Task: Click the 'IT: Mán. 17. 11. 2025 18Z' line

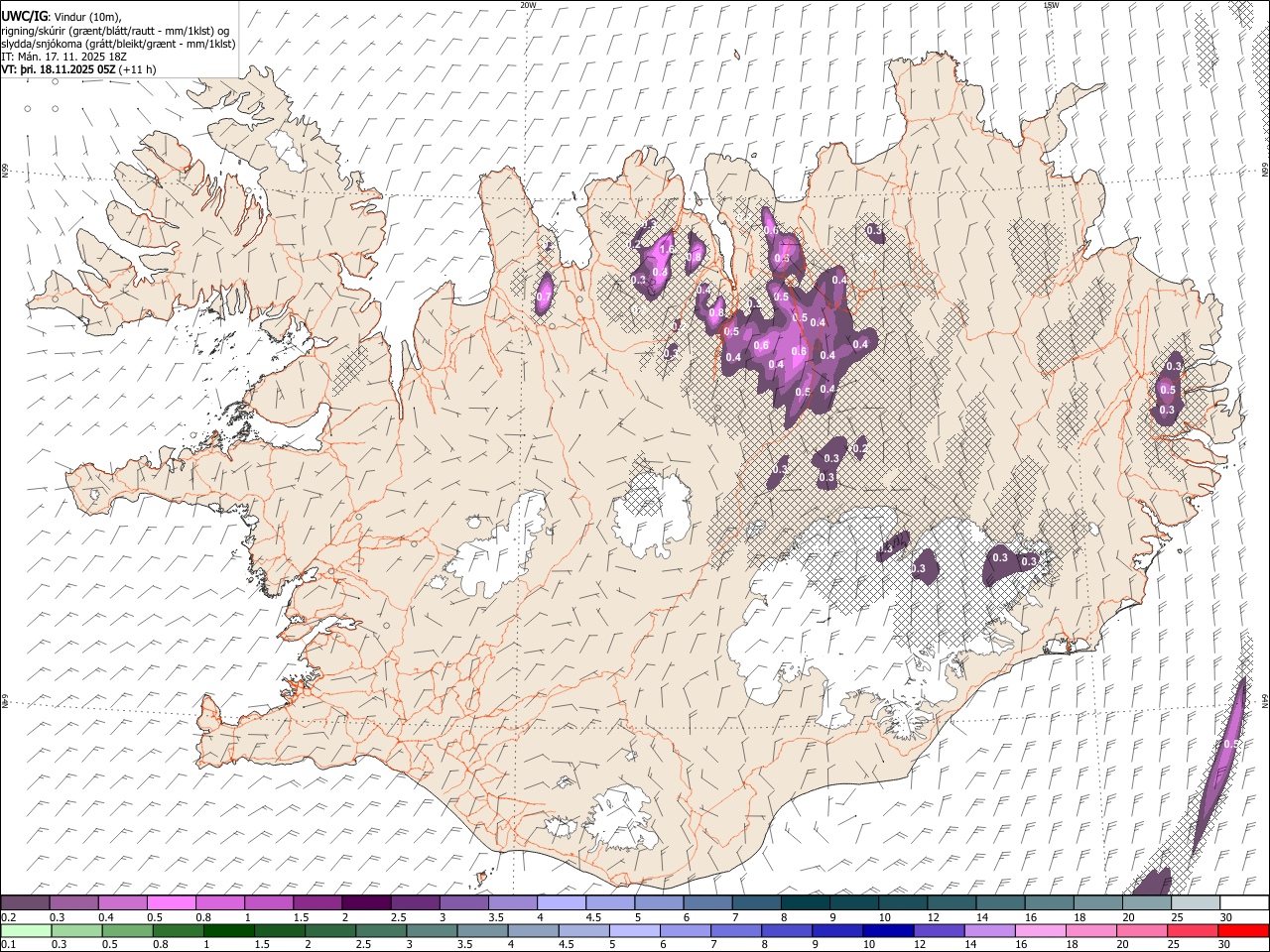Action: pos(63,57)
